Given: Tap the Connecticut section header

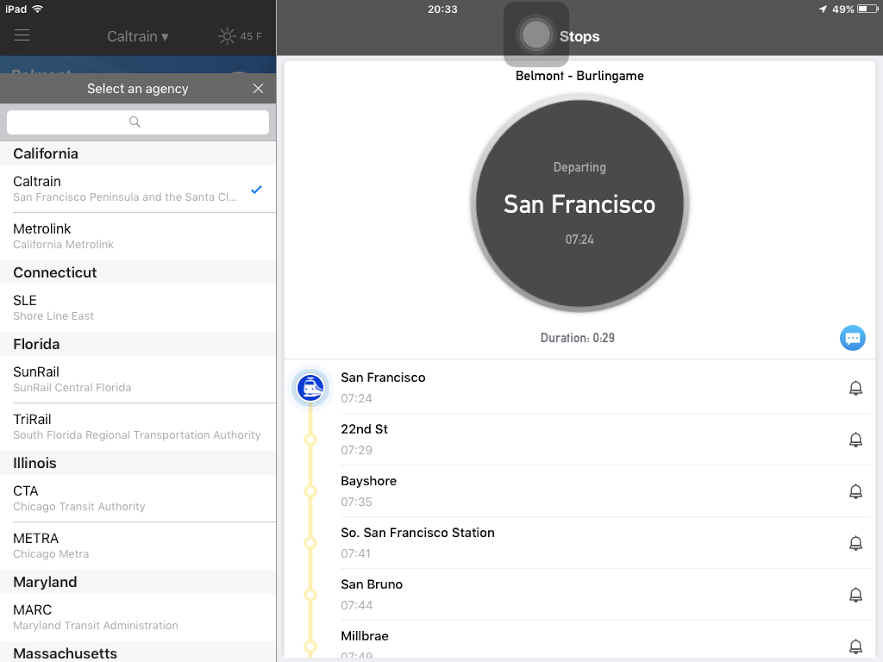Looking at the screenshot, I should (x=138, y=272).
